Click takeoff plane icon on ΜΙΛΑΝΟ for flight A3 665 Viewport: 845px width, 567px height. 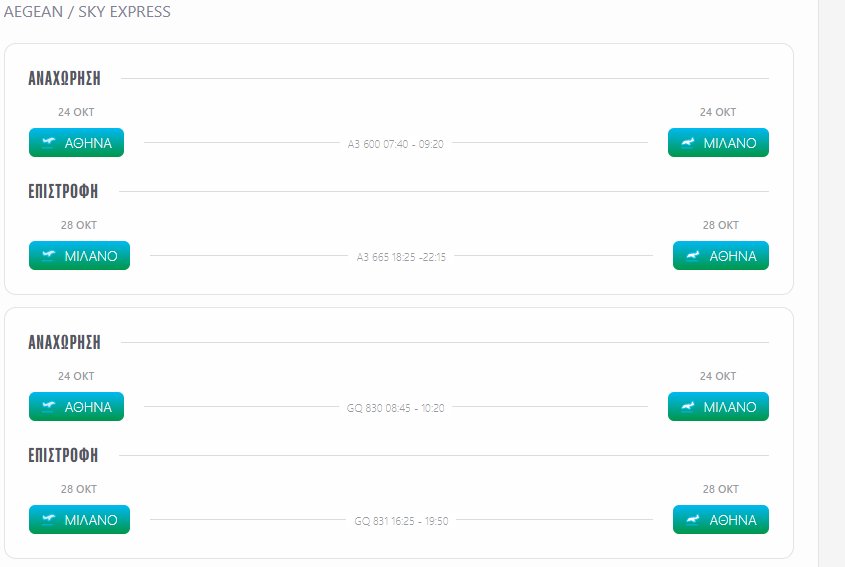click(49, 255)
